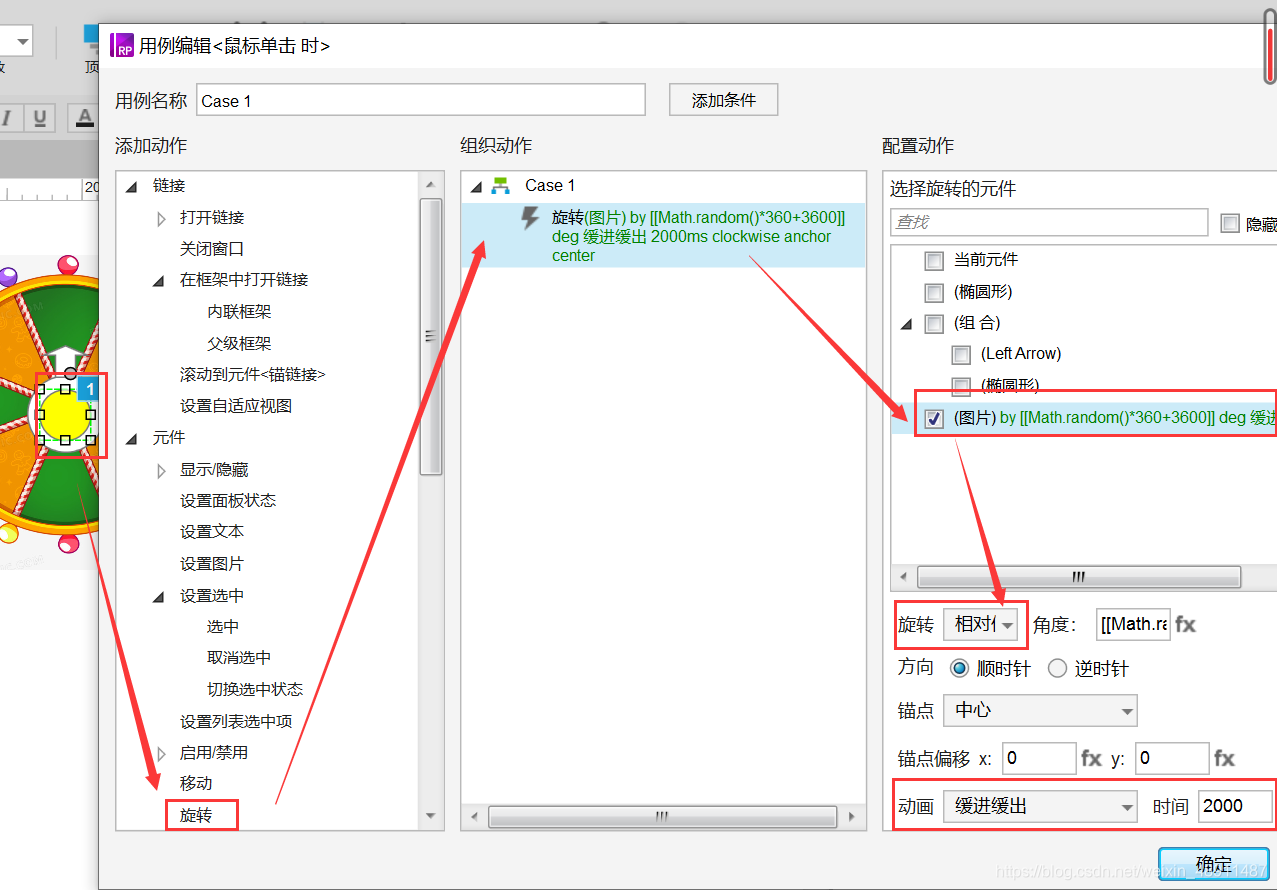The height and width of the screenshot is (890, 1277).
Task: Click the 添加动作 scroll up arrow
Action: tap(431, 185)
